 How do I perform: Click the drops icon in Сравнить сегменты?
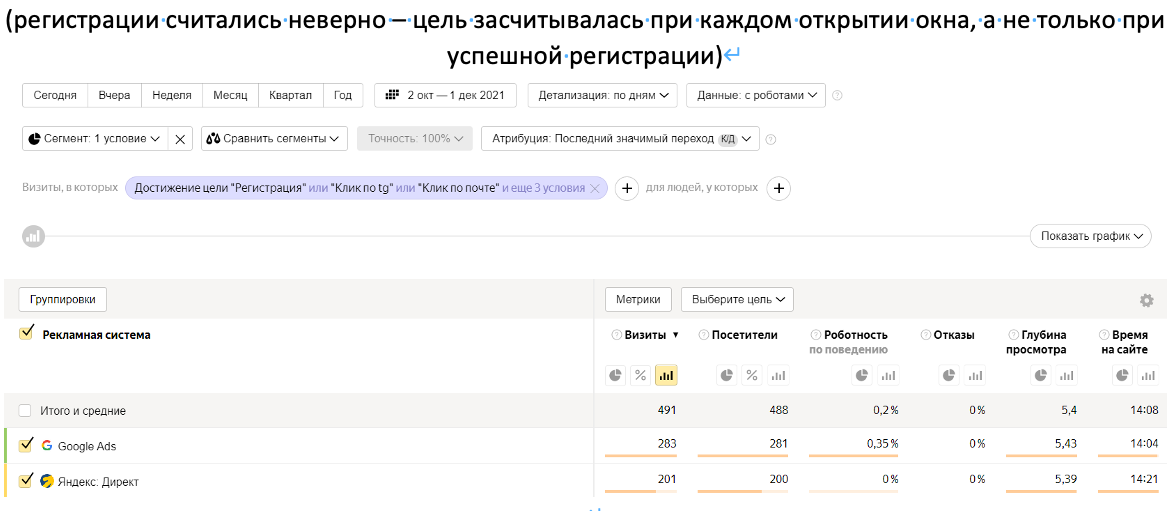pyautogui.click(x=213, y=139)
